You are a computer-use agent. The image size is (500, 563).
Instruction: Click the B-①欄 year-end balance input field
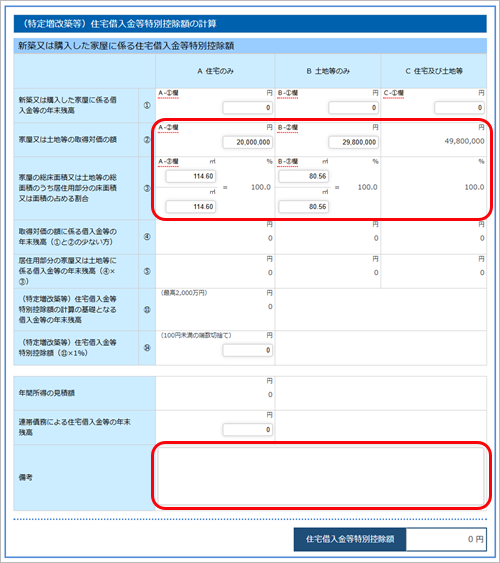click(x=353, y=108)
